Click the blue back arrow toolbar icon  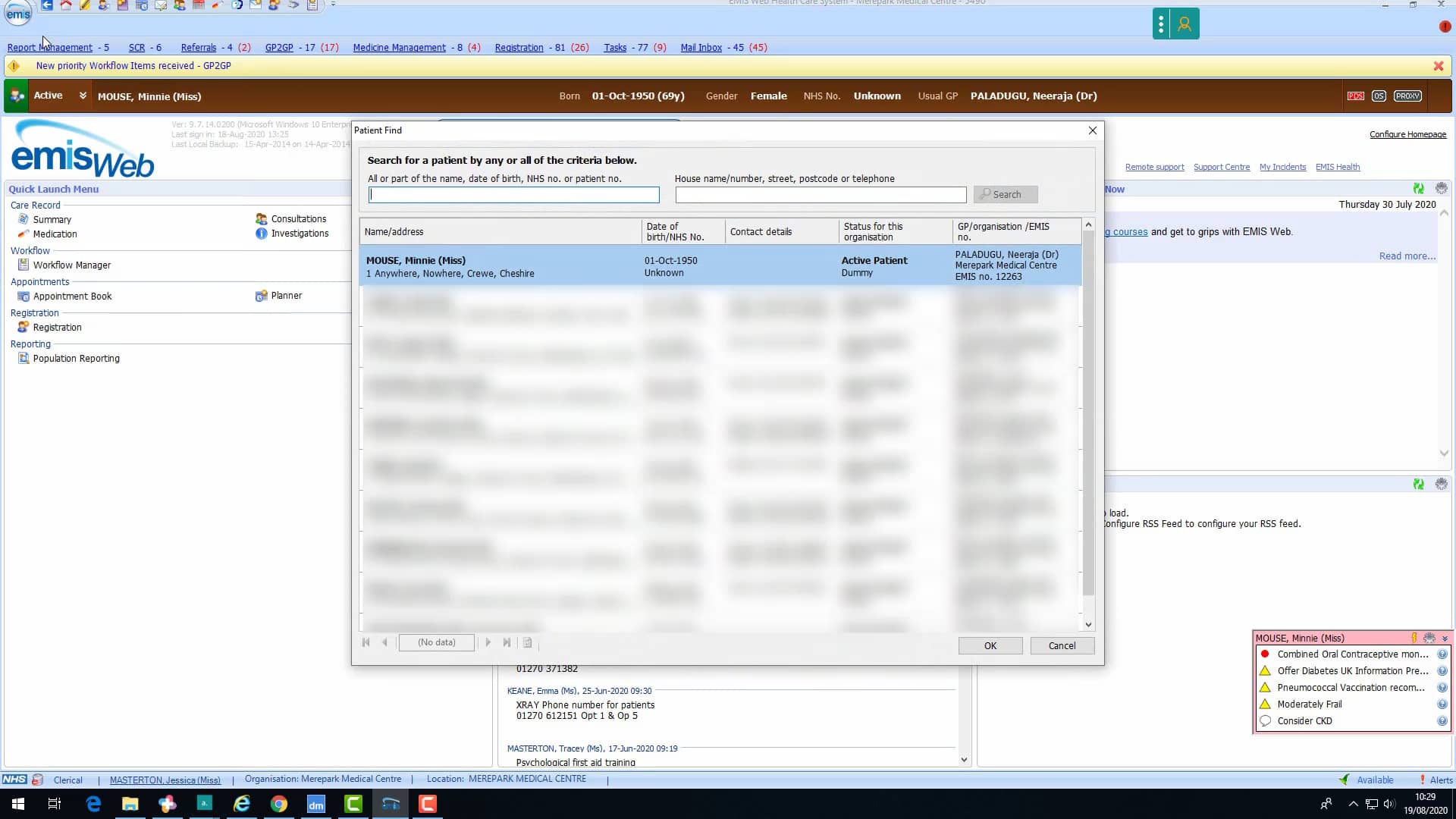[47, 5]
